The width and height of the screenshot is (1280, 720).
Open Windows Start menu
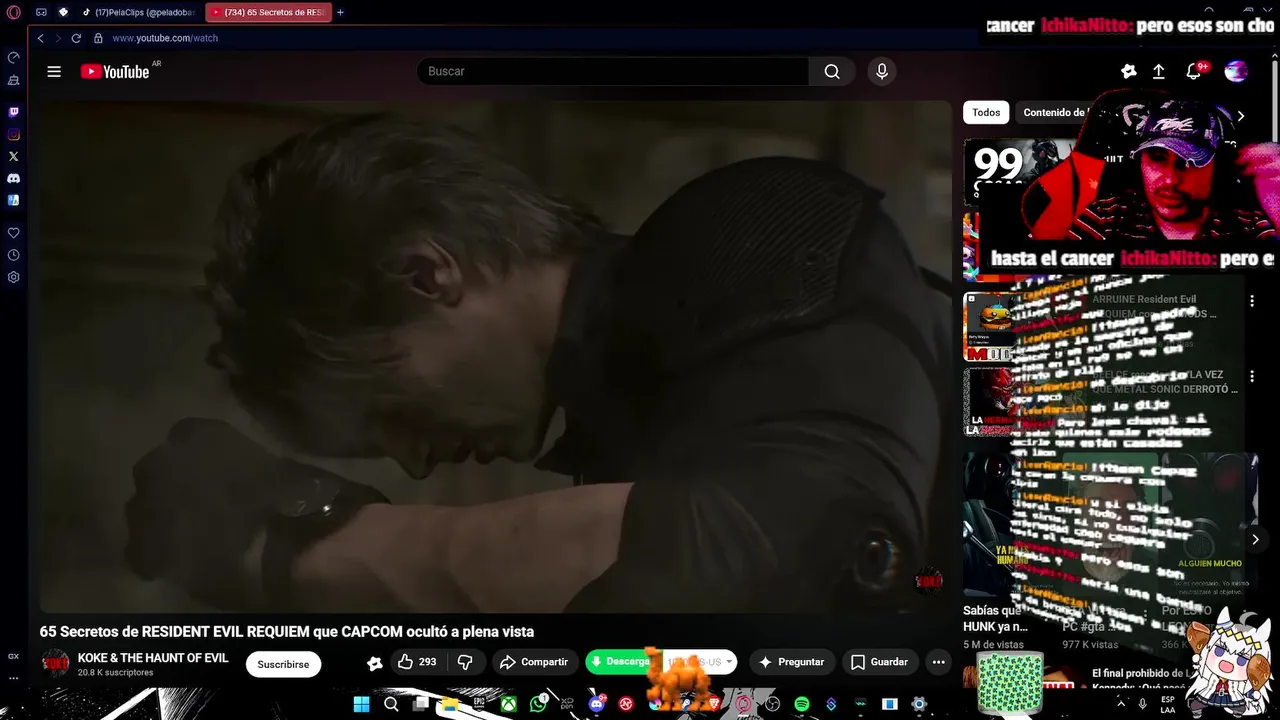(x=361, y=704)
